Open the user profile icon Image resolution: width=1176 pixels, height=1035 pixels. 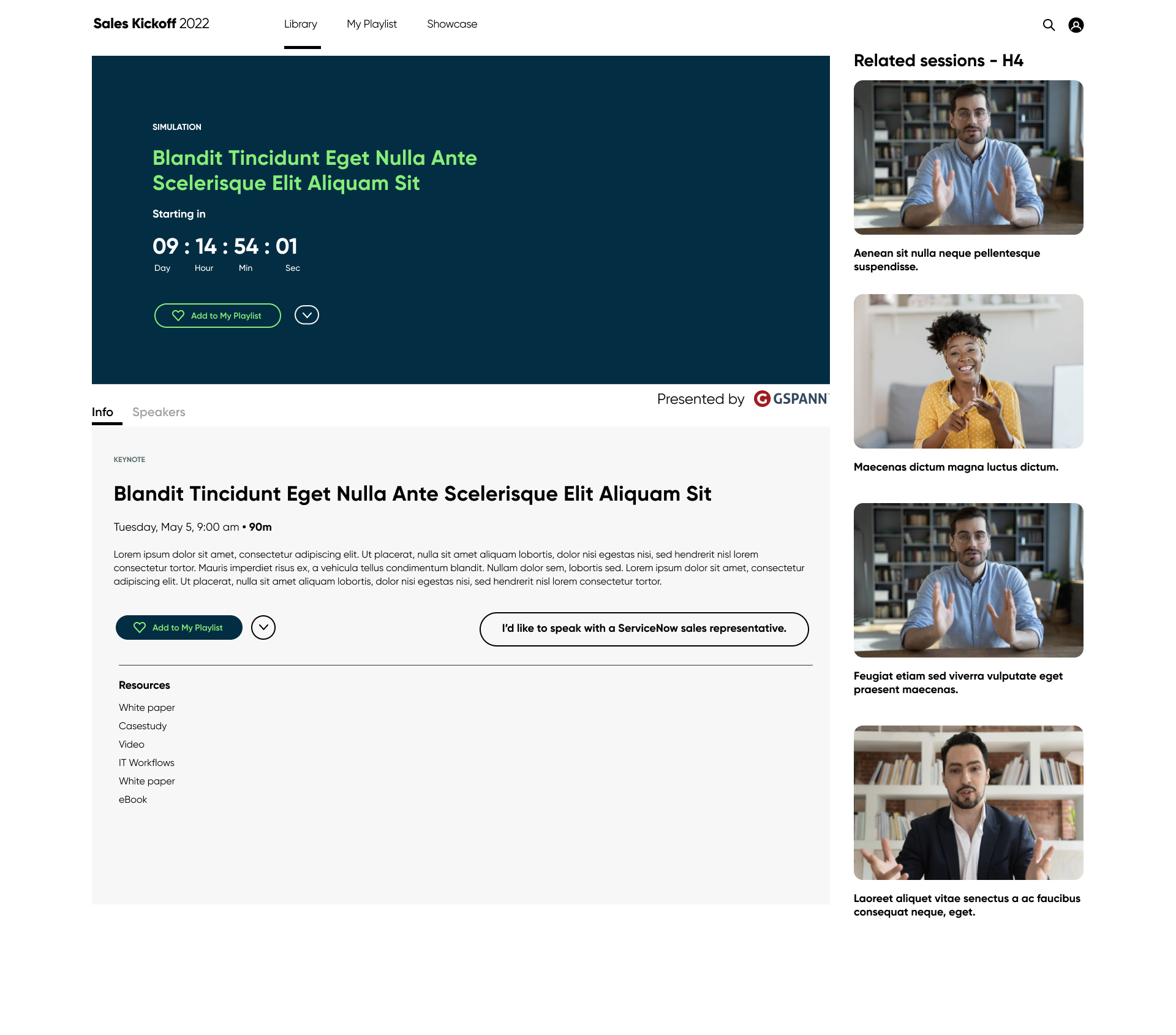pos(1076,25)
